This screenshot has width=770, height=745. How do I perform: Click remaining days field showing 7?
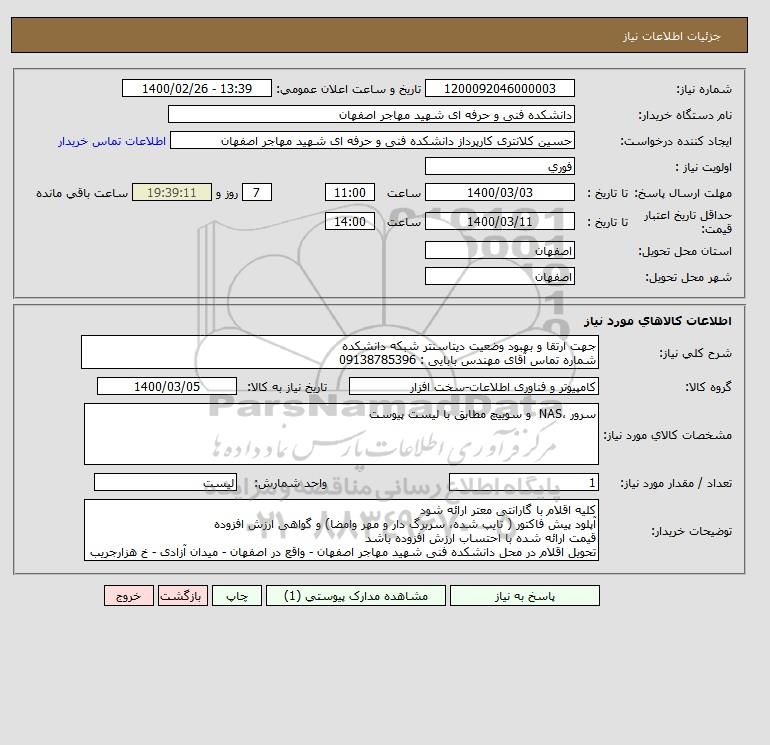[x=257, y=193]
